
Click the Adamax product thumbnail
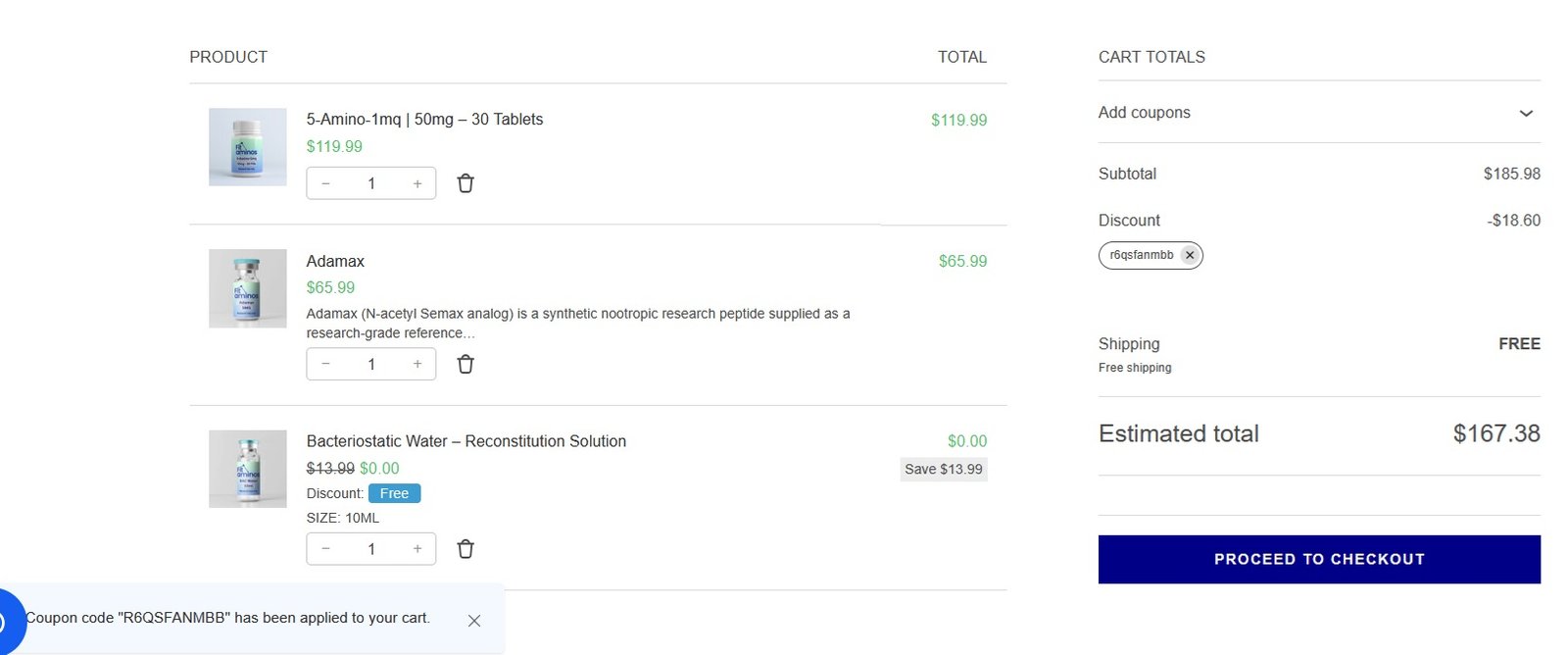click(248, 288)
